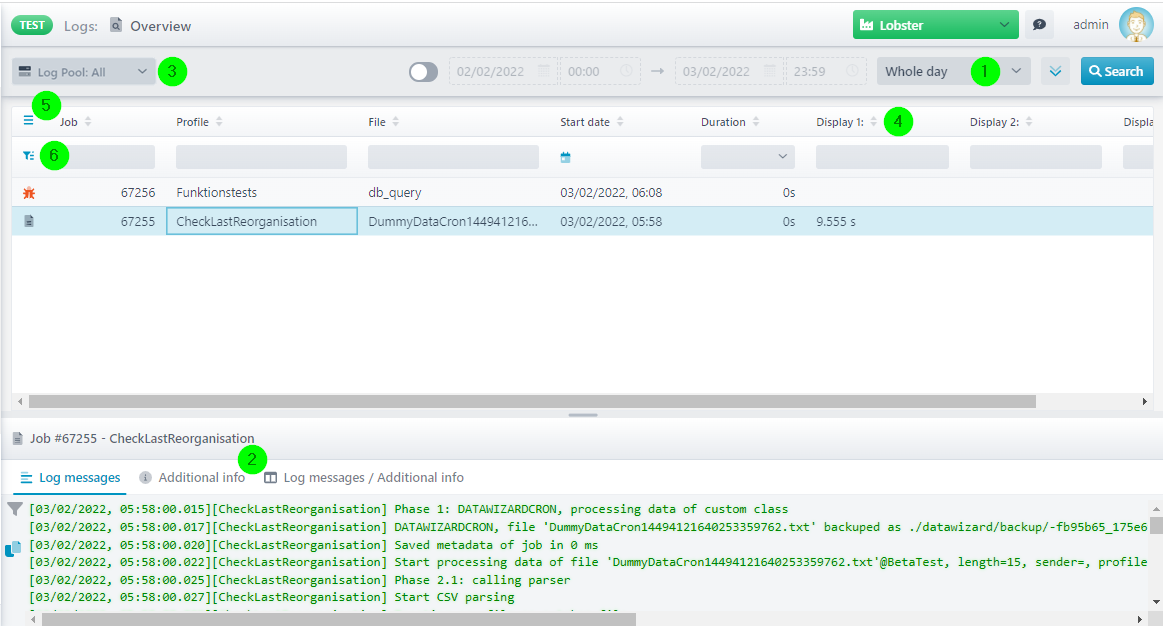Image resolution: width=1163 pixels, height=626 pixels.
Task: Open the Duration filter dropdown
Action: coord(748,156)
